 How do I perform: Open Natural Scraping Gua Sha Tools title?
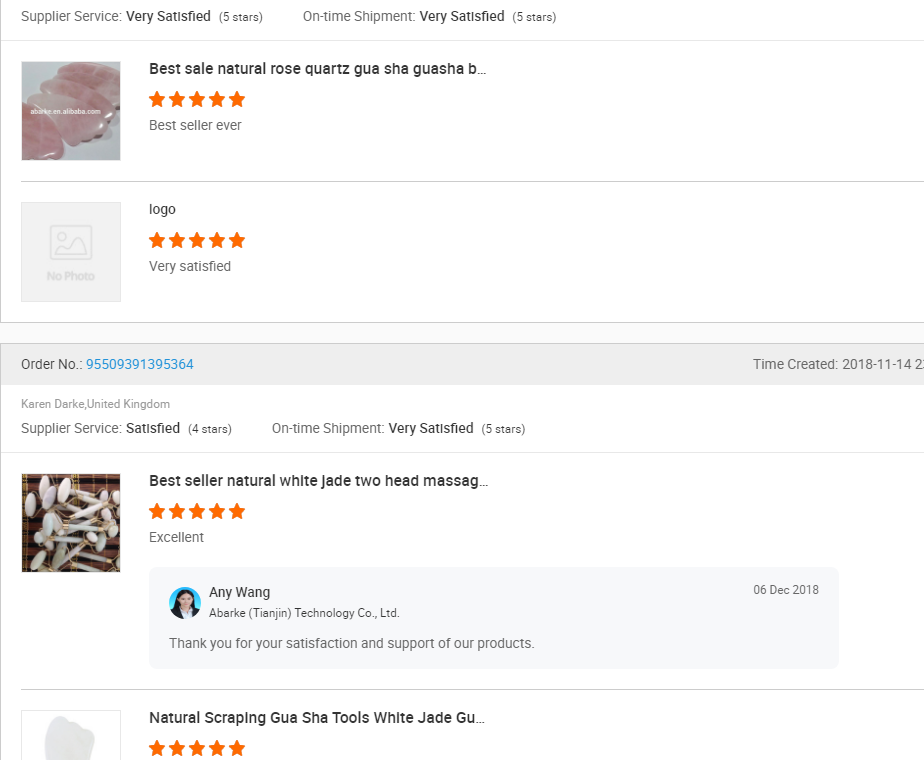point(316,718)
